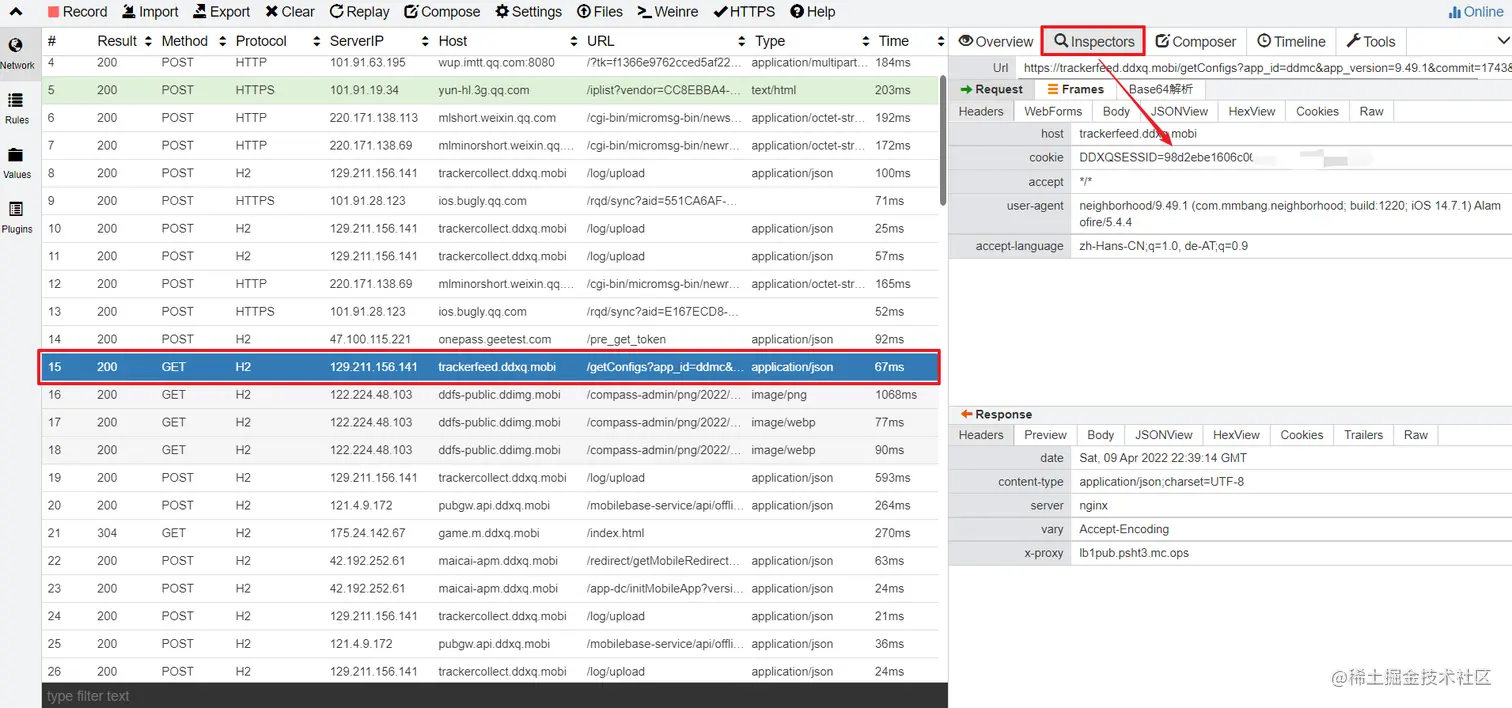The image size is (1512, 708).
Task: Switch to the Overview tab
Action: tap(995, 41)
